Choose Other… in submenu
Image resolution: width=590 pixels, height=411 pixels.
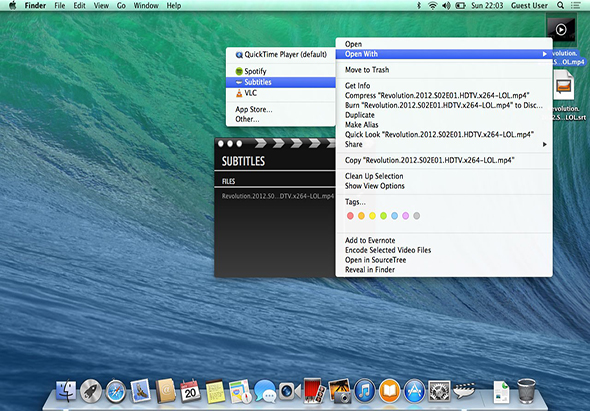[x=247, y=119]
